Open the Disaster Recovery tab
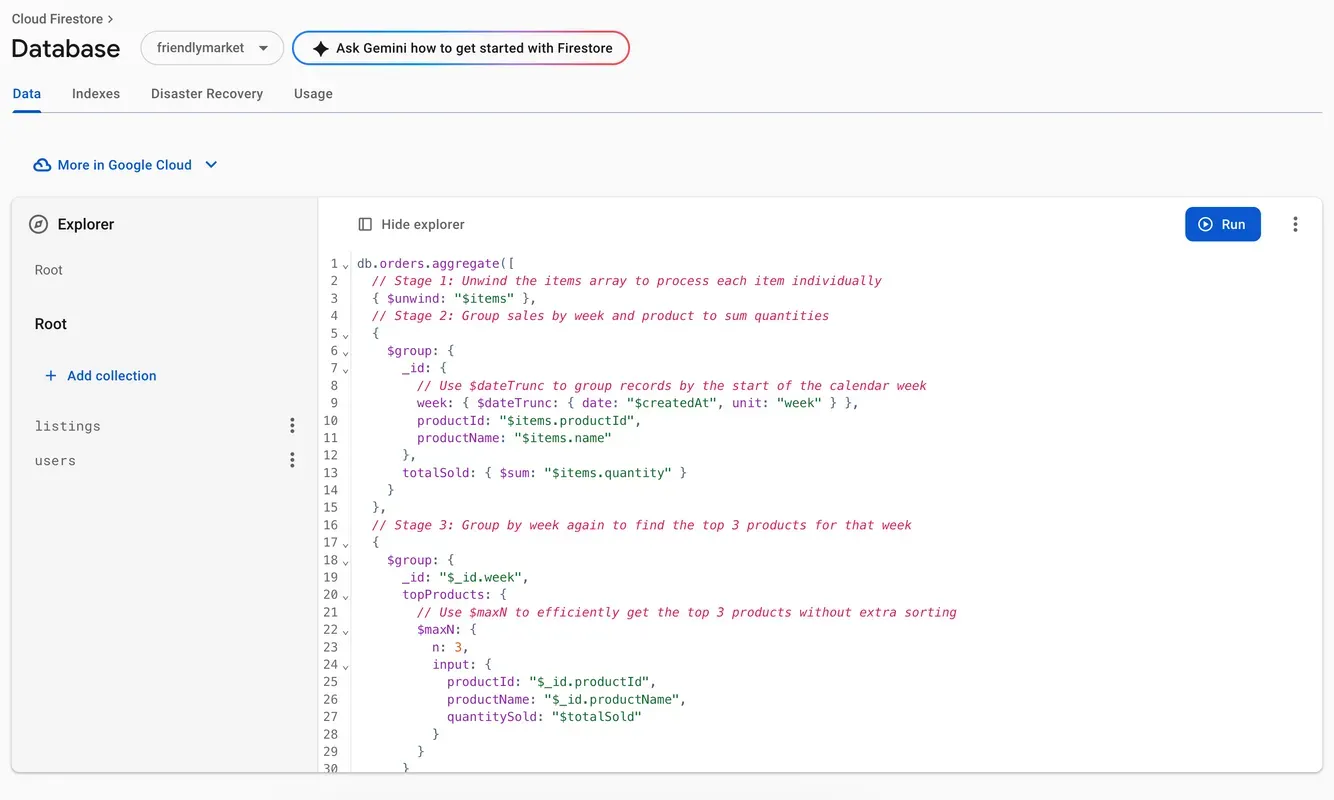Image resolution: width=1334 pixels, height=800 pixels. 207,93
